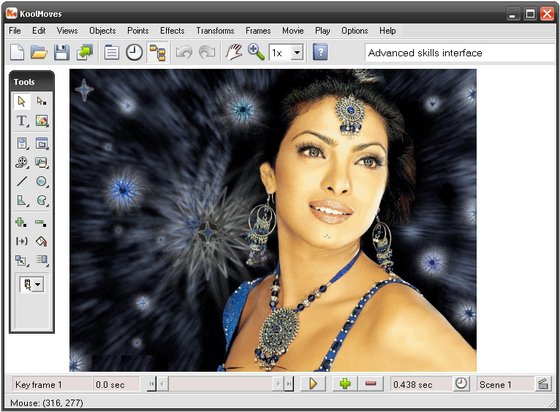Open the 1x zoom level dropdown

297,53
